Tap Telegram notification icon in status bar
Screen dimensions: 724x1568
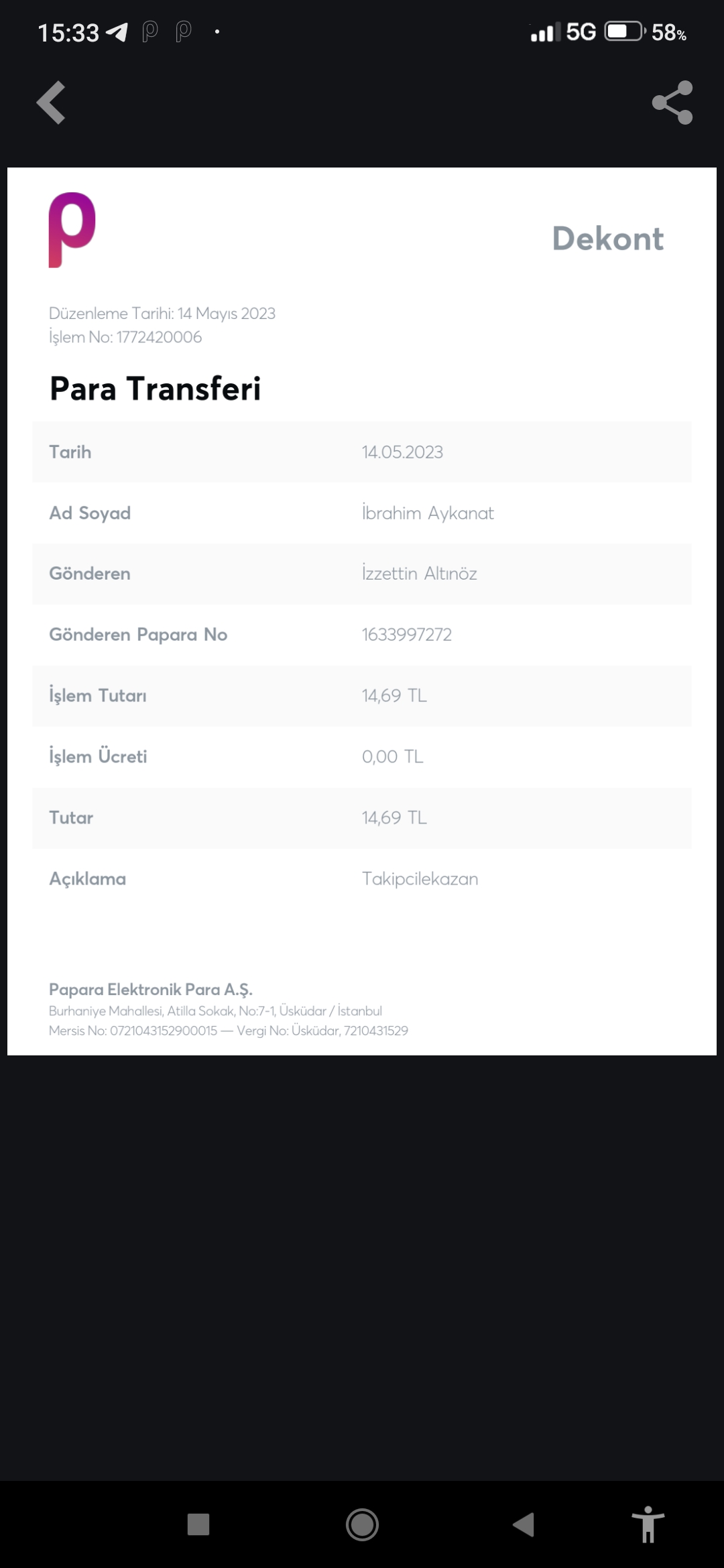(117, 32)
